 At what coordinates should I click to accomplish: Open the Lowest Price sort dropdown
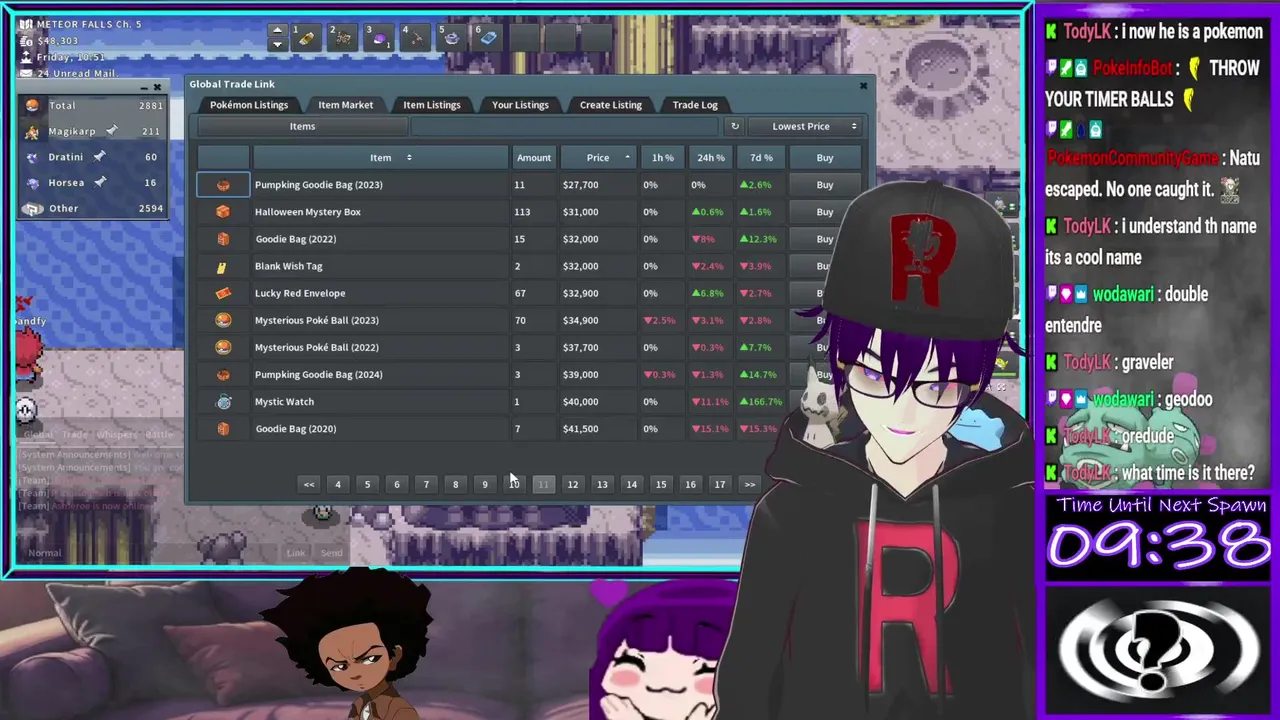pyautogui.click(x=806, y=126)
